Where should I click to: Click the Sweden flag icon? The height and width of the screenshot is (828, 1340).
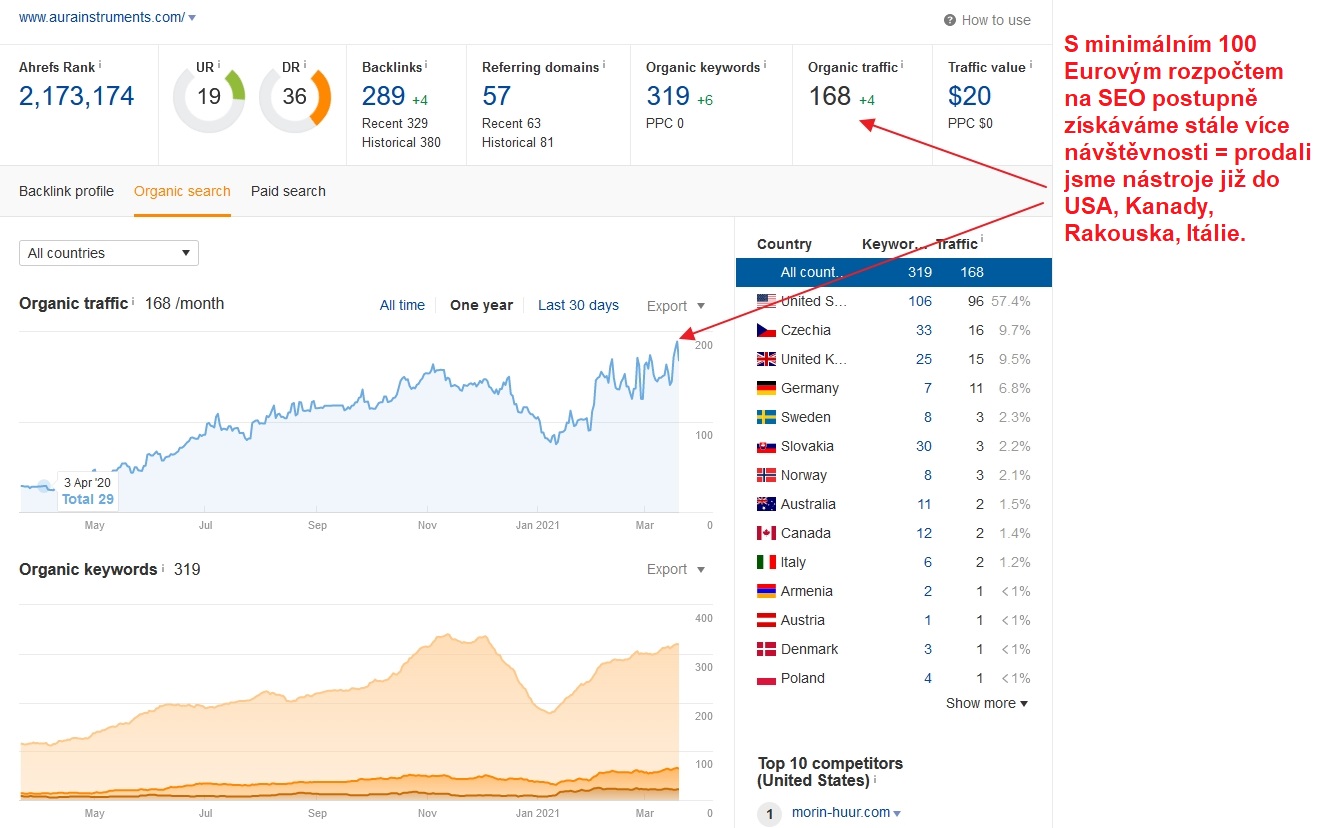tap(766, 417)
